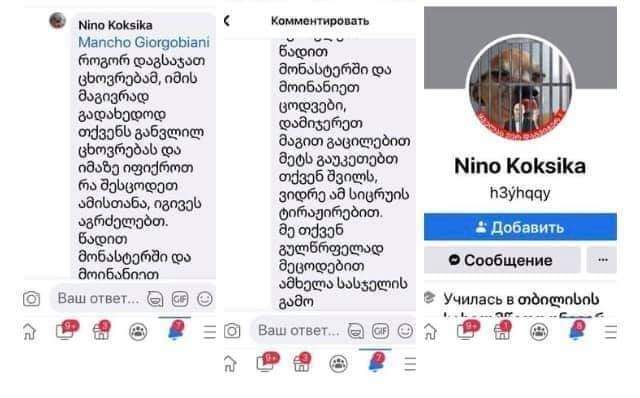
Task: Open notifications bell in right bottom bar
Action: (x=576, y=331)
